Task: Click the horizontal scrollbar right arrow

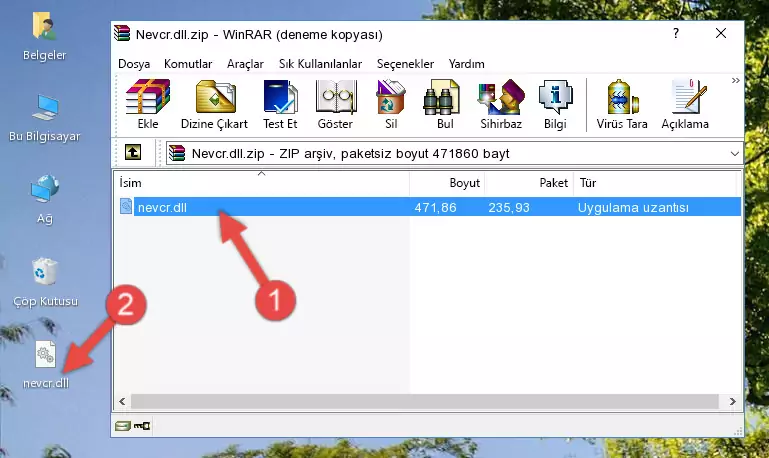Action: tap(732, 401)
